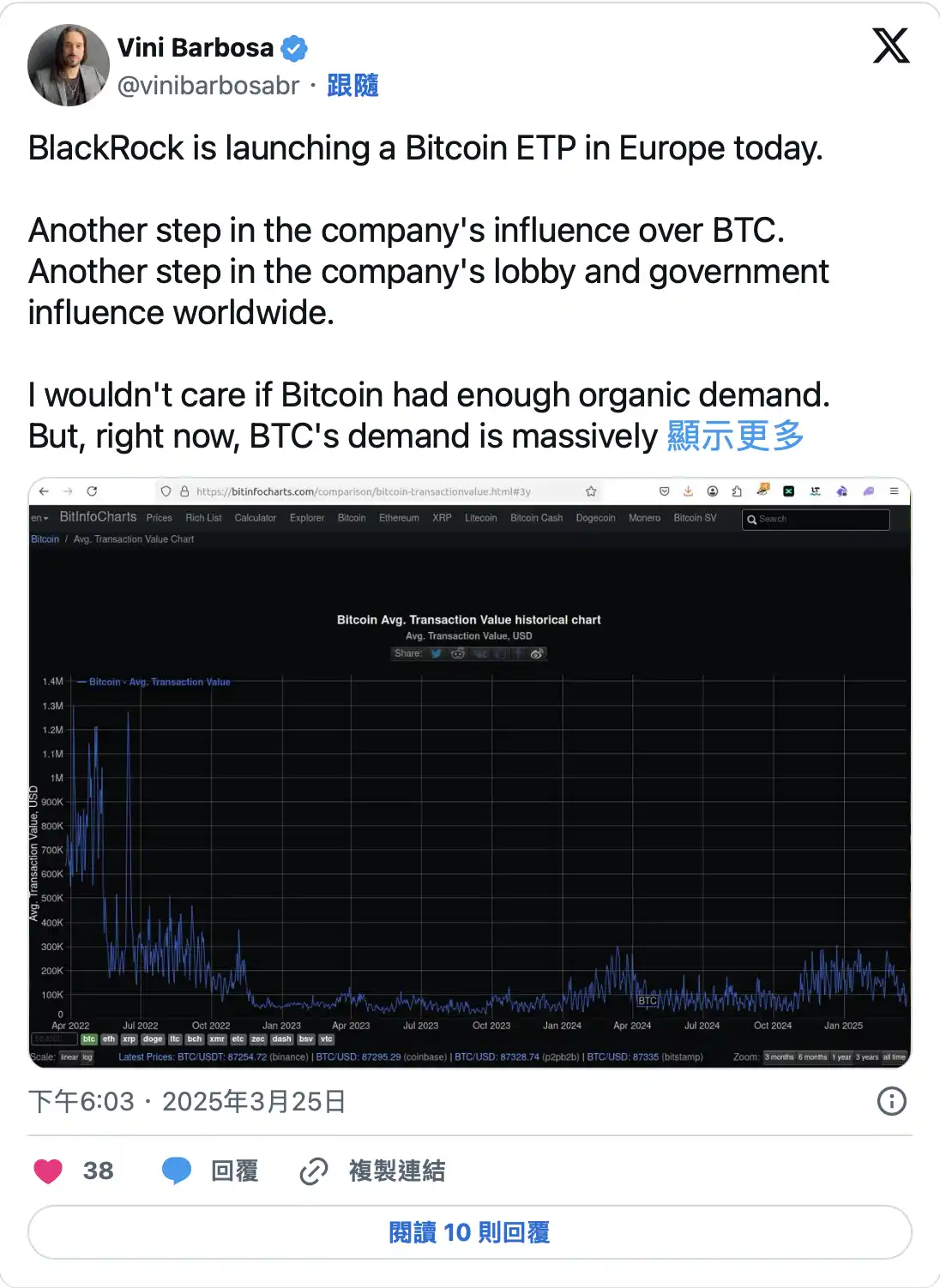The height and width of the screenshot is (1288, 940).
Task: Toggle the eth coin tag
Action: pyautogui.click(x=109, y=1039)
